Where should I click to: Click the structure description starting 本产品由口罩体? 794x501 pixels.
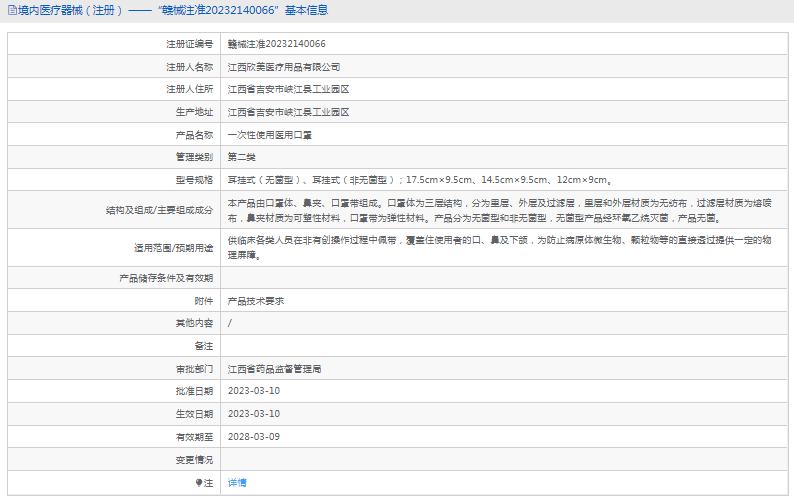point(499,210)
